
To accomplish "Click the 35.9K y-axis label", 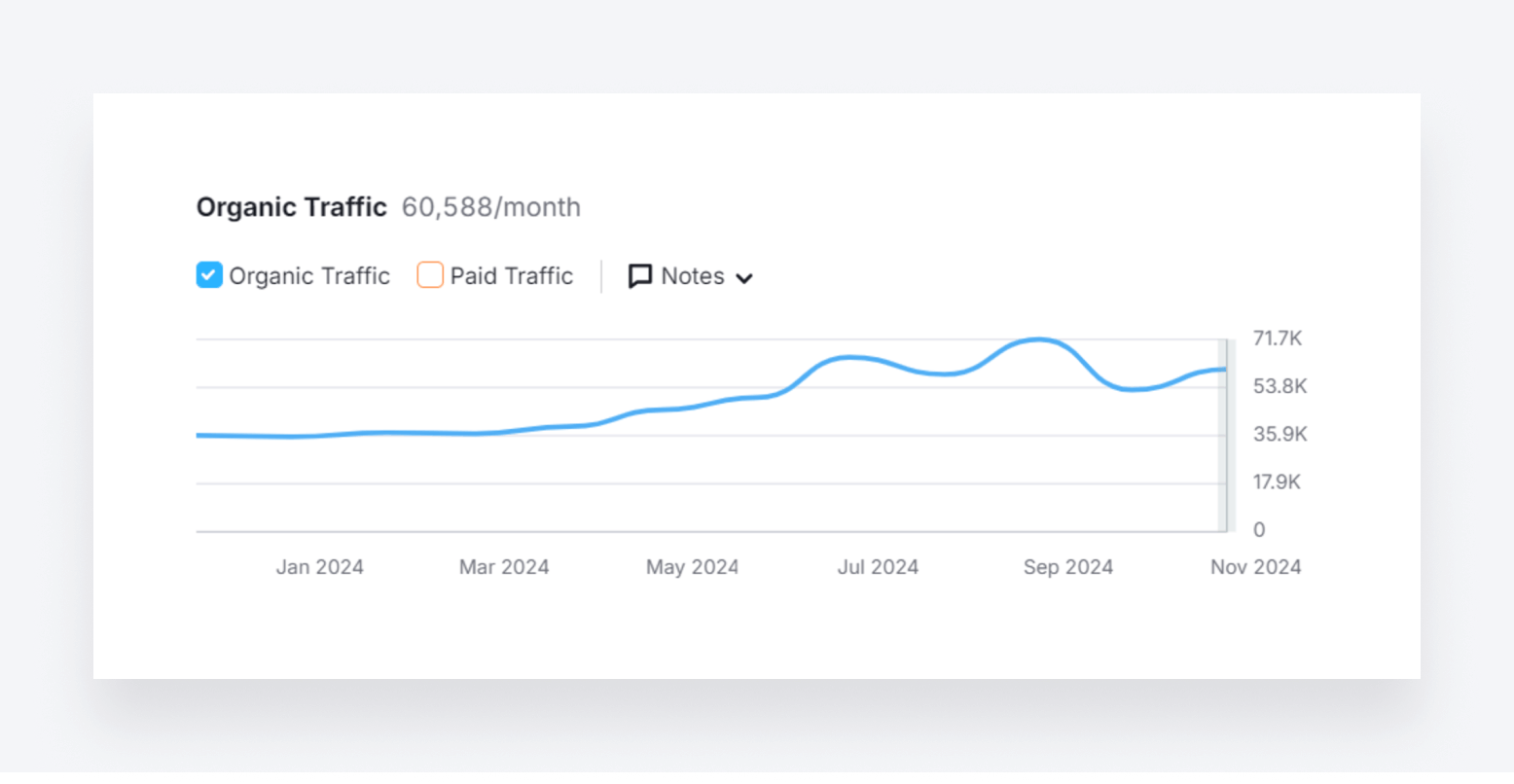I will click(1280, 434).
